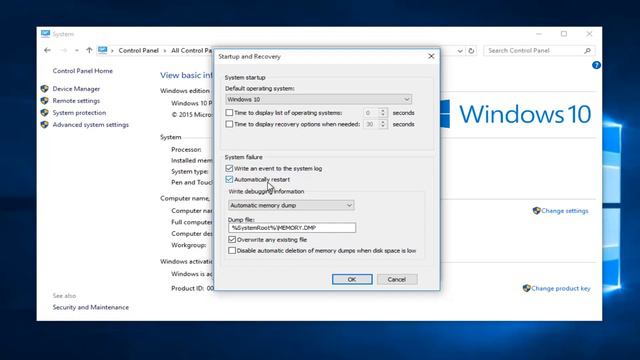Click the shield icon beside System protection
Screen dimensions: 640x360
click(x=44, y=112)
